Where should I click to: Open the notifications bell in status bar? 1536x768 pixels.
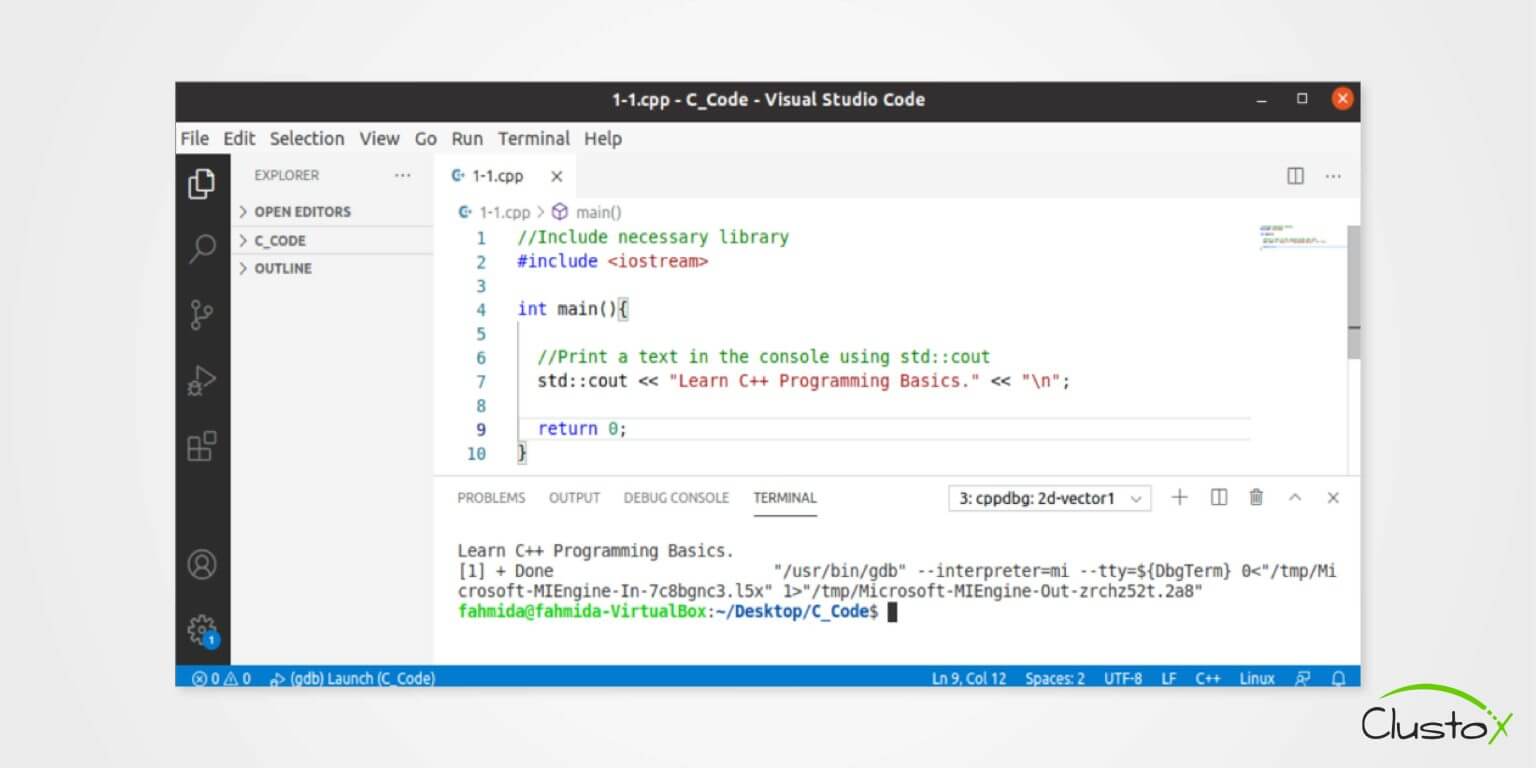(1338, 678)
